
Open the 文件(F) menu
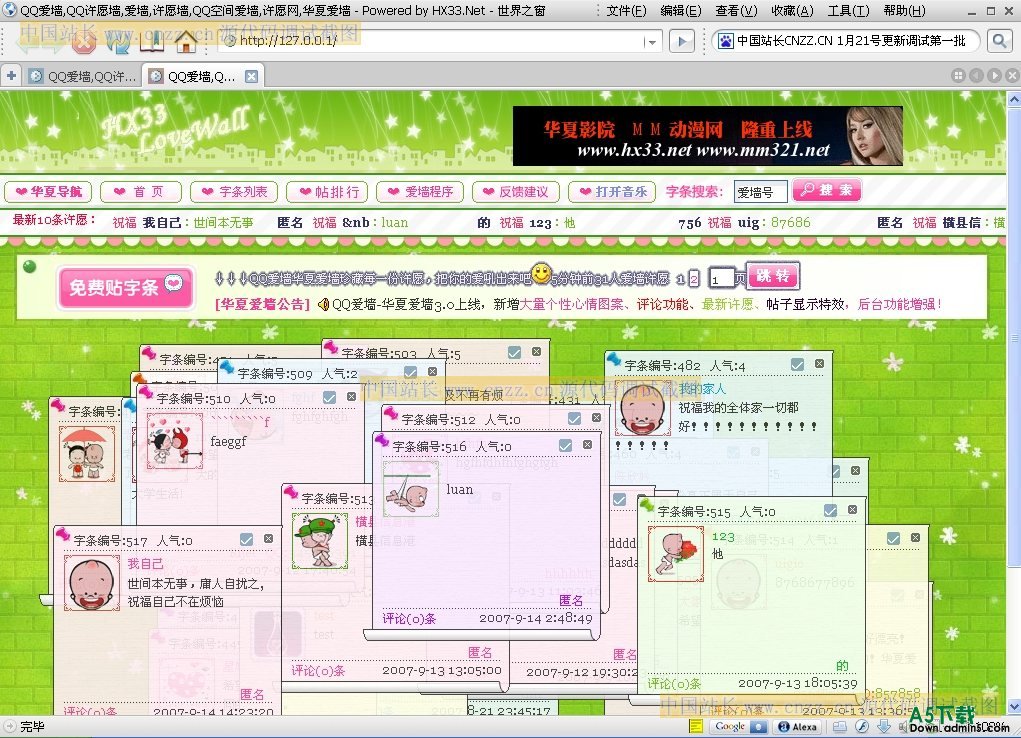[x=626, y=10]
